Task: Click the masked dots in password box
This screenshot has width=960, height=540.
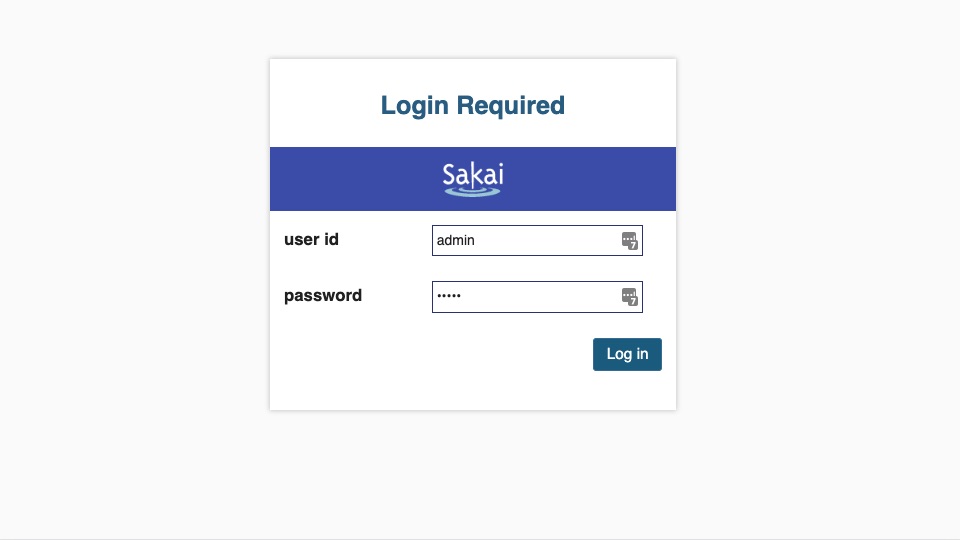Action: click(449, 296)
